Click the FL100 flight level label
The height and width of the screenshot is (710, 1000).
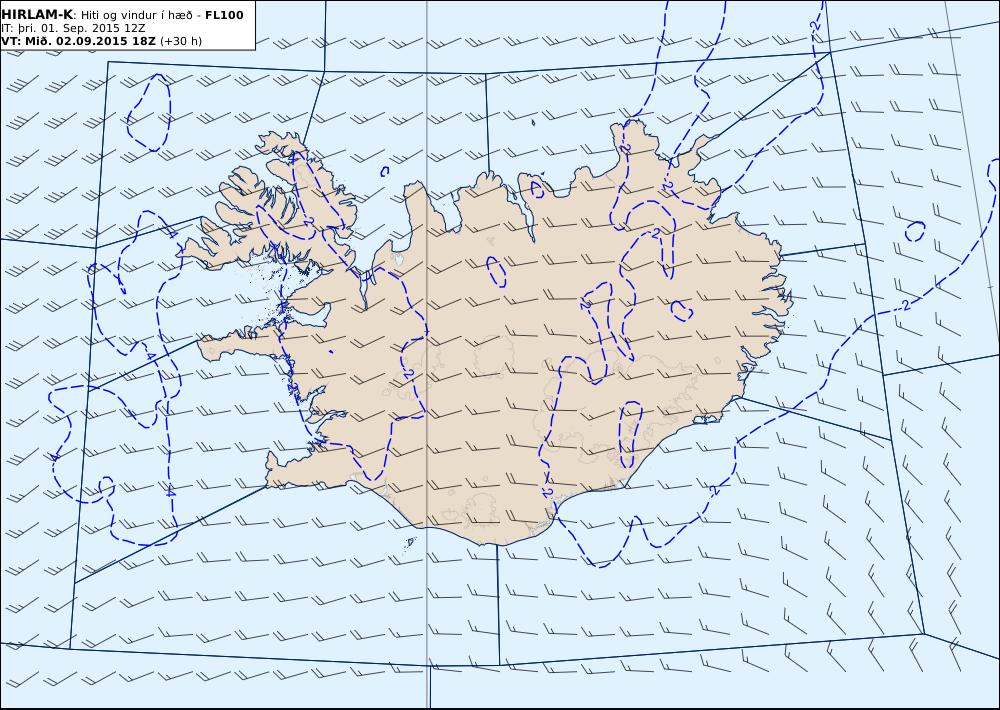[x=224, y=15]
